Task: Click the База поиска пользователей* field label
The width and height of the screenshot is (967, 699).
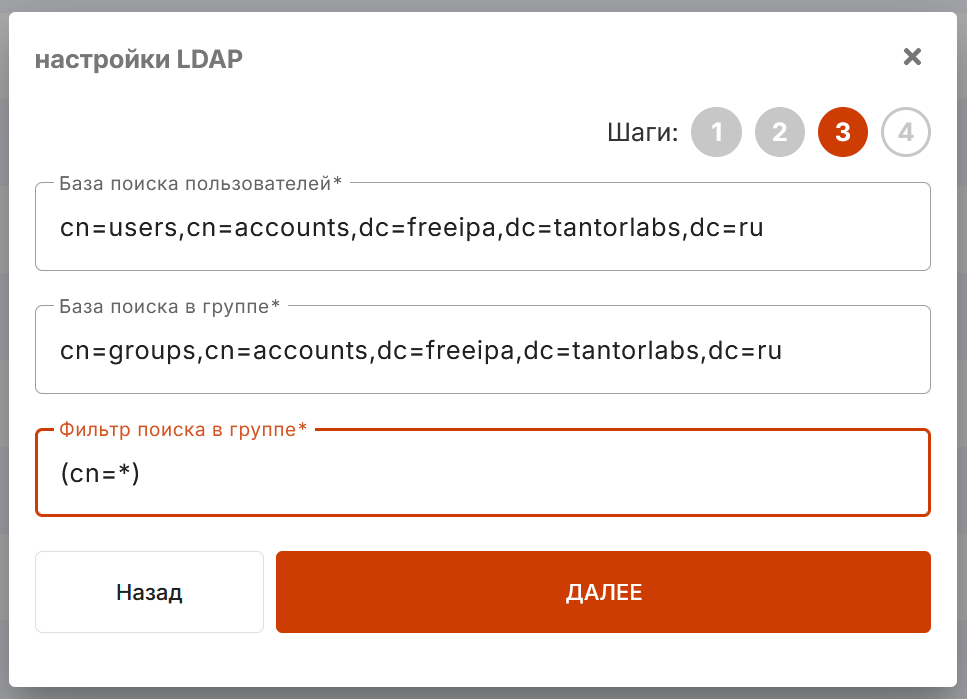Action: tap(200, 183)
